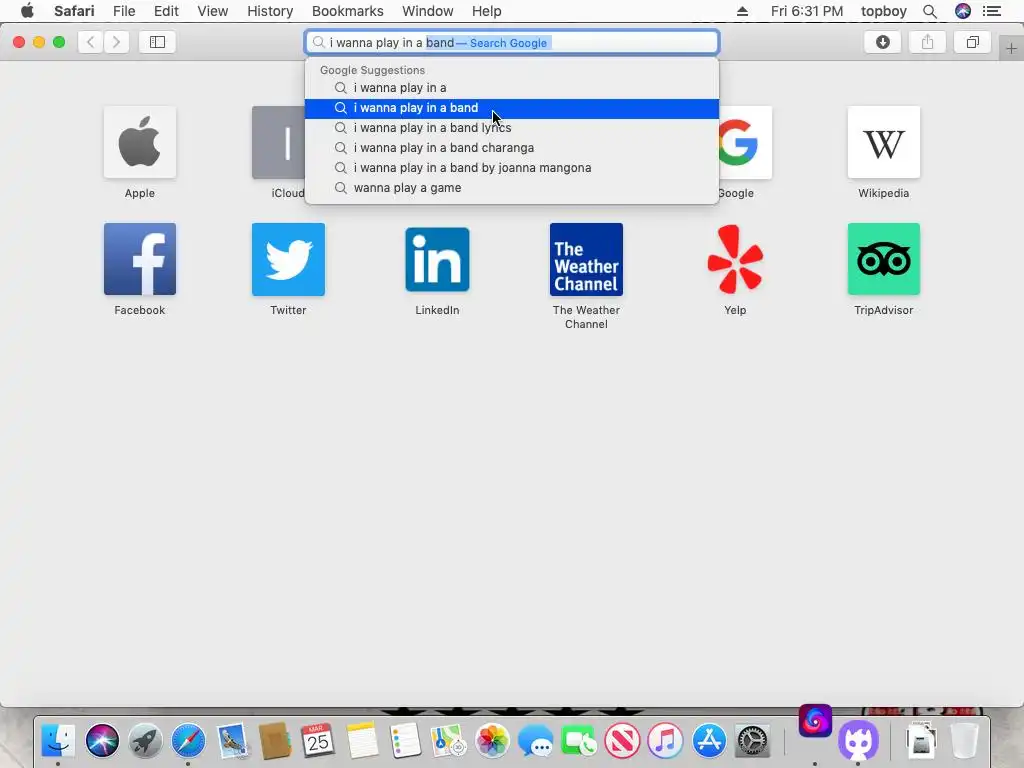The image size is (1024, 768).
Task: Open Finder from the Dock
Action: [x=59, y=741]
